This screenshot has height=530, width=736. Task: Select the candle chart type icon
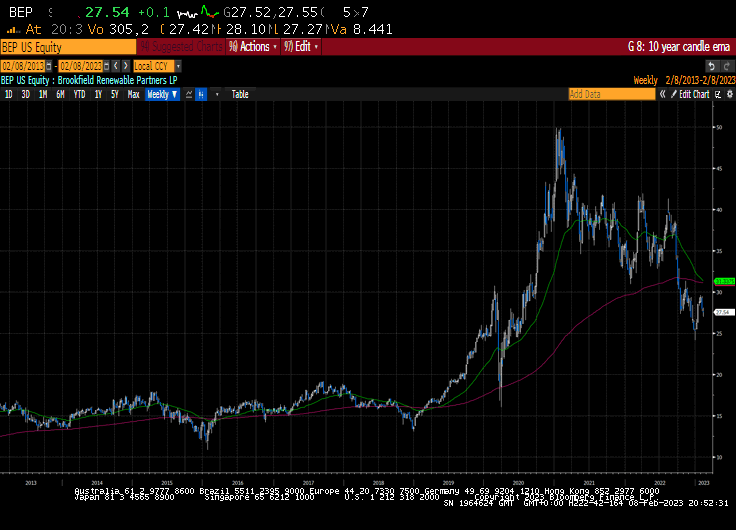[x=201, y=94]
